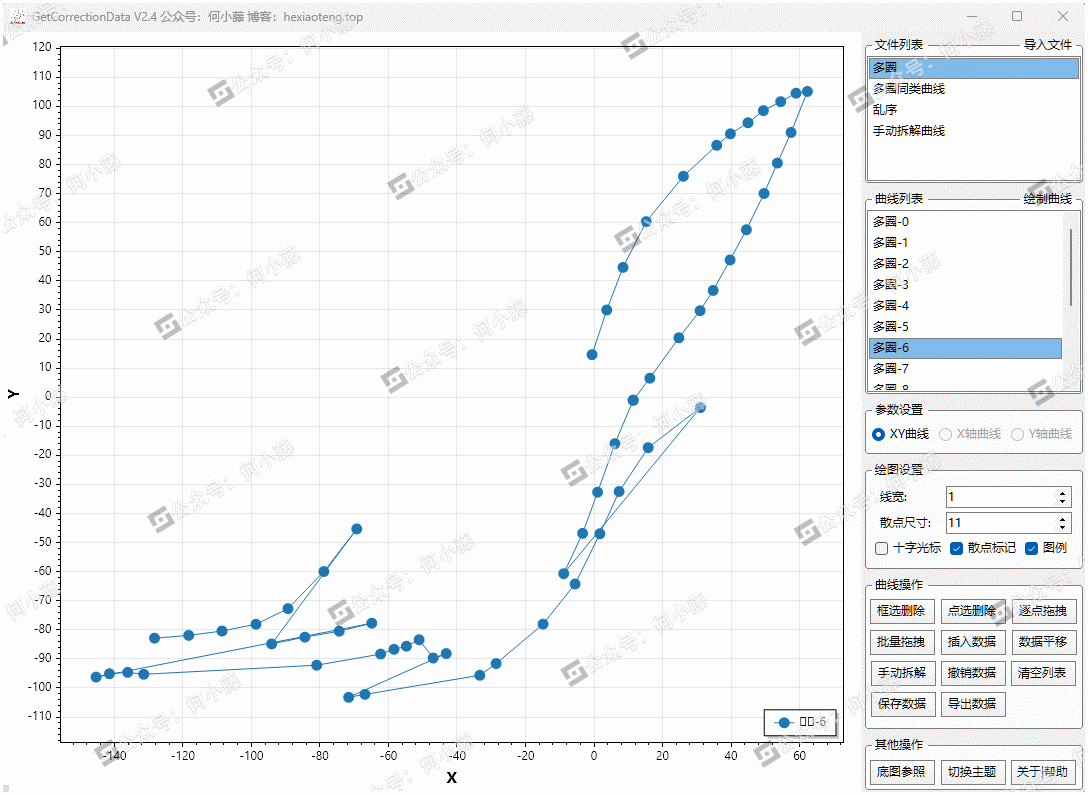Screen dimensions: 1088x795
Task: Enable the 十字光标 crosshair checkbox
Action: tap(881, 548)
